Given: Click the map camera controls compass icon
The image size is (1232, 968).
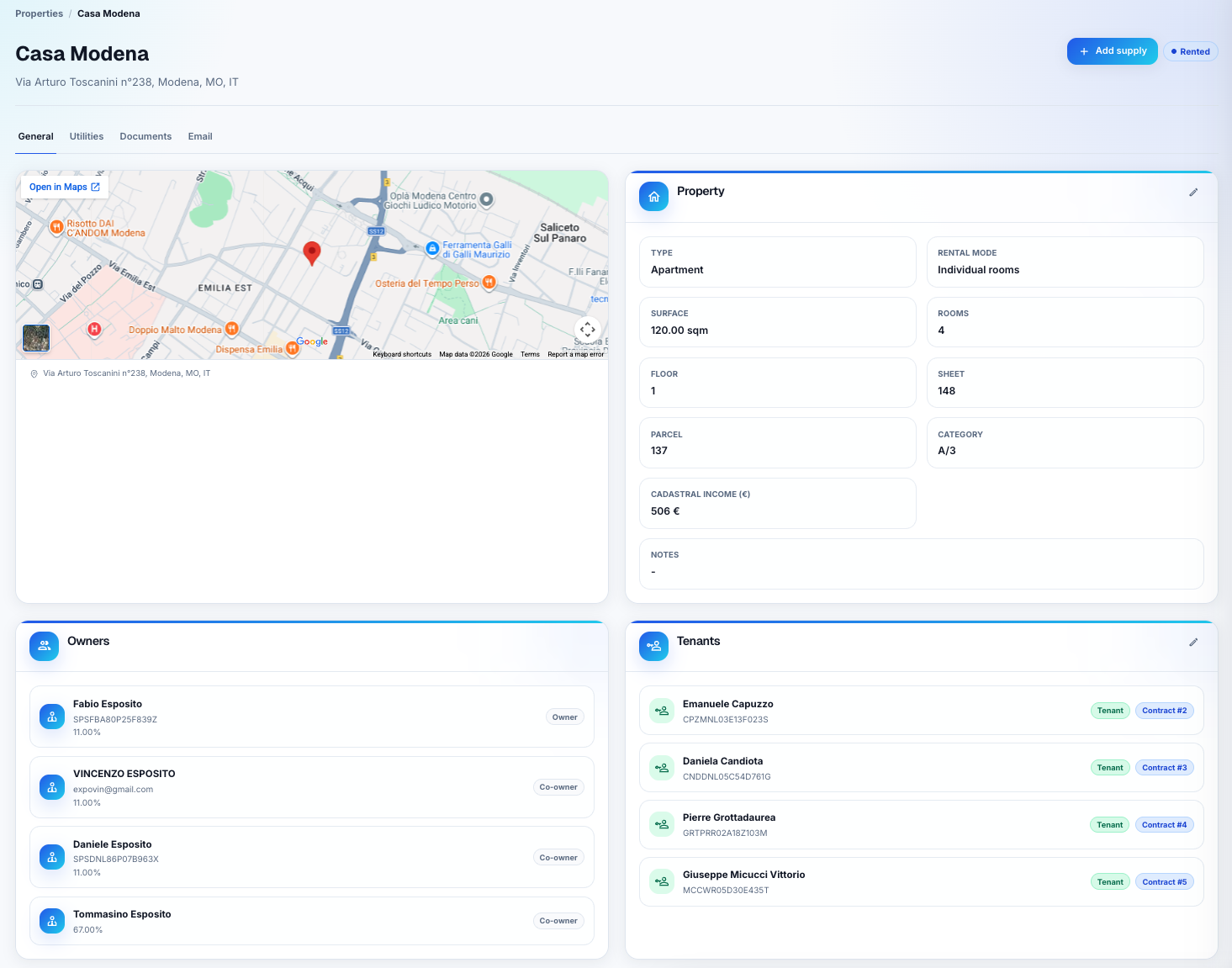Looking at the screenshot, I should pos(588,330).
